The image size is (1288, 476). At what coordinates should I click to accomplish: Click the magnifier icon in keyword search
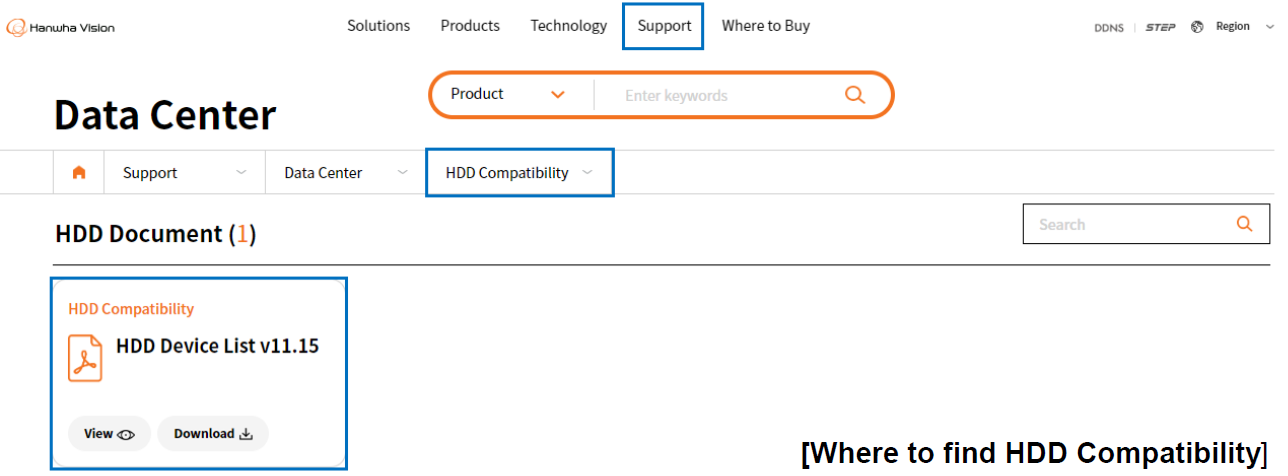click(854, 95)
